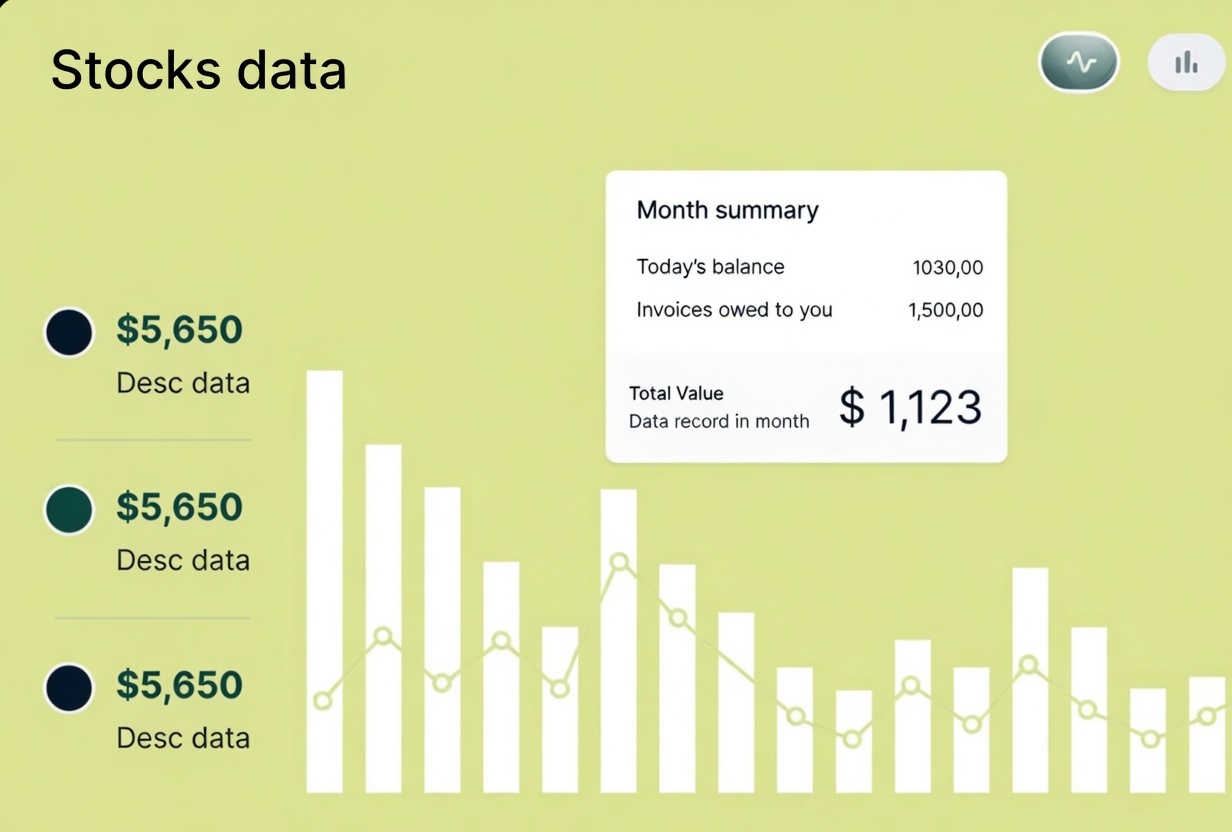Click the bar chart icon
The width and height of the screenshot is (1232, 832).
click(1186, 64)
